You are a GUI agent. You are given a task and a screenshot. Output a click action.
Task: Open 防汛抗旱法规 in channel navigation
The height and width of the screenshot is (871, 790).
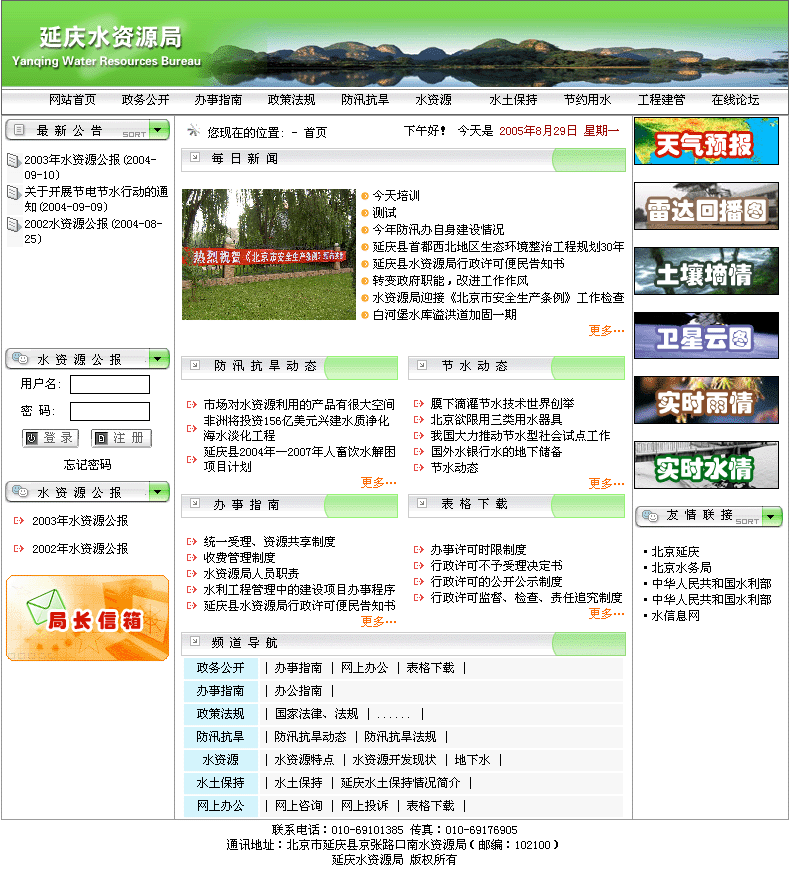pyautogui.click(x=400, y=737)
